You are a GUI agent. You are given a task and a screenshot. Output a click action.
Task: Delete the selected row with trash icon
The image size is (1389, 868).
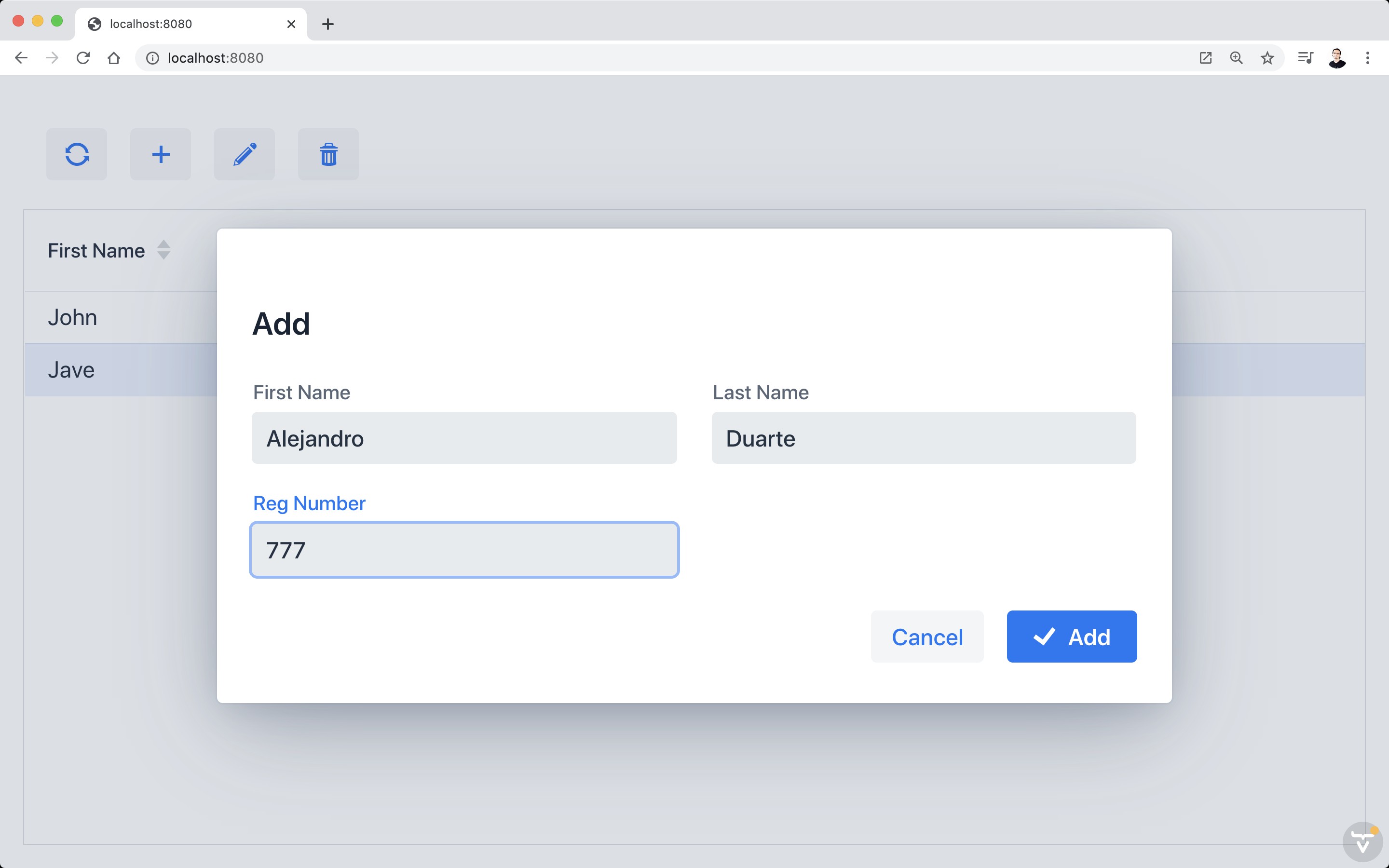point(328,154)
